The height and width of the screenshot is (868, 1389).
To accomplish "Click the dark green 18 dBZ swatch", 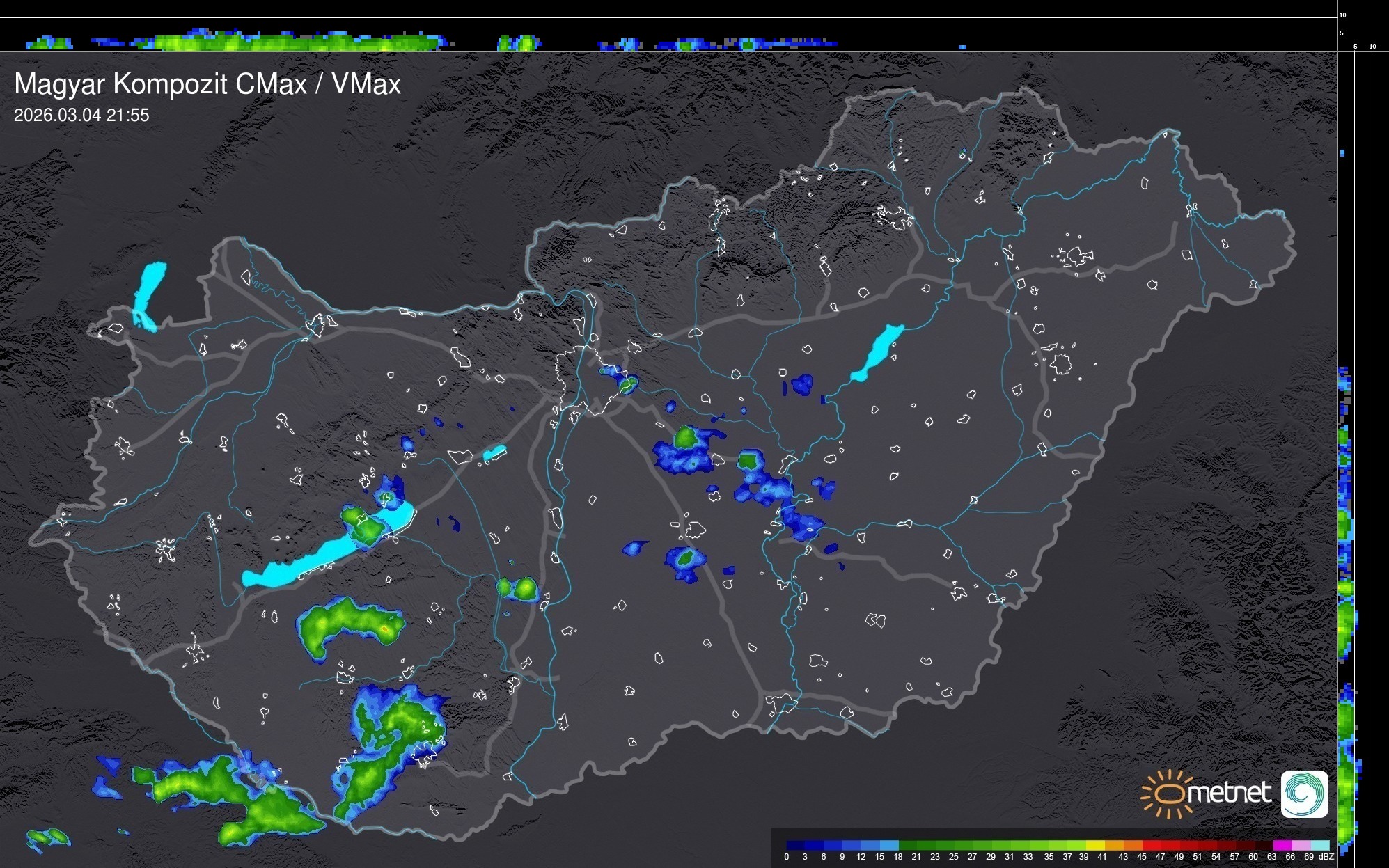I will [908, 846].
